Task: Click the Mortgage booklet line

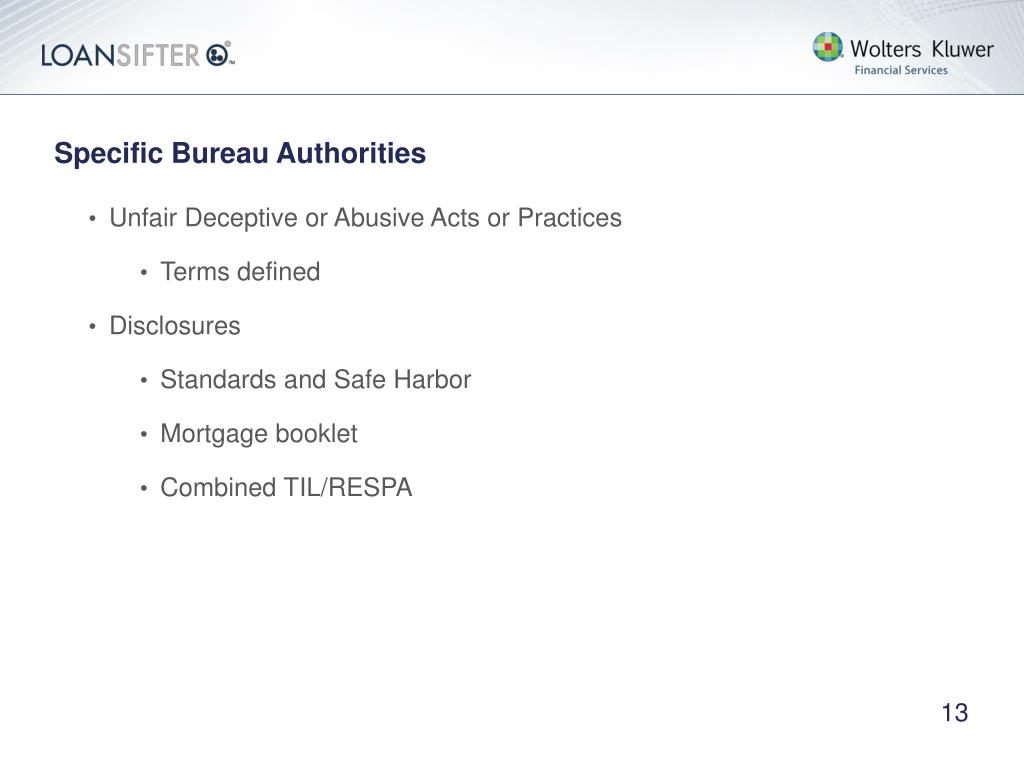Action: [259, 434]
